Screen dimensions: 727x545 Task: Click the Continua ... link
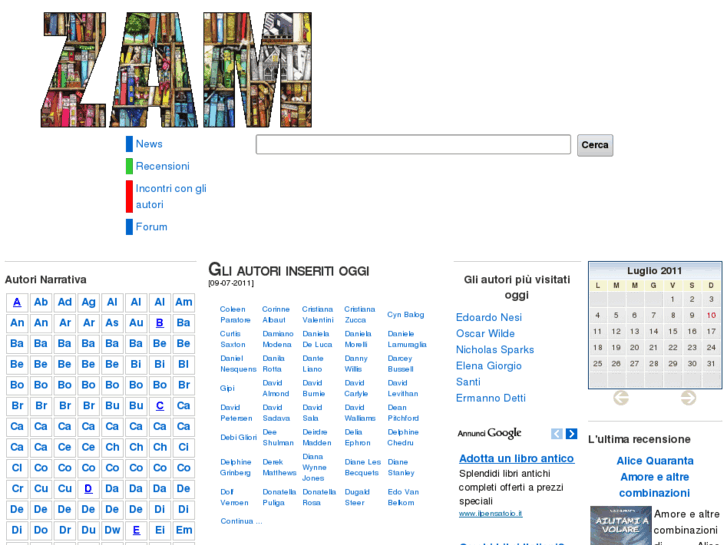(241, 521)
